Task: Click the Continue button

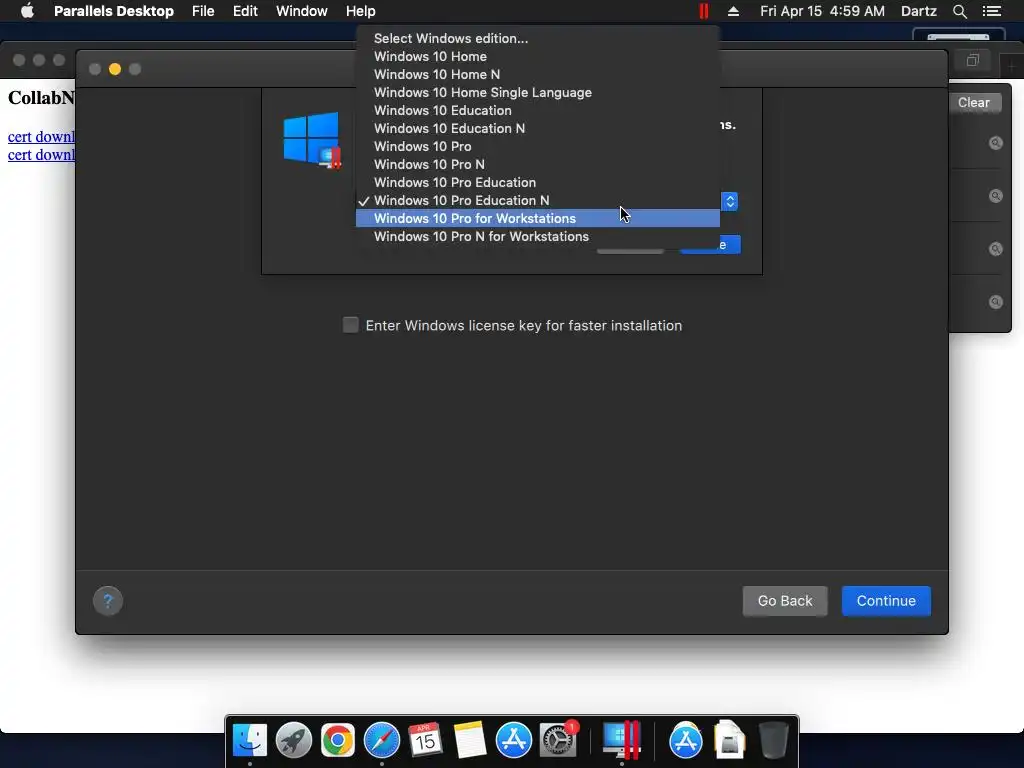Action: (x=886, y=601)
